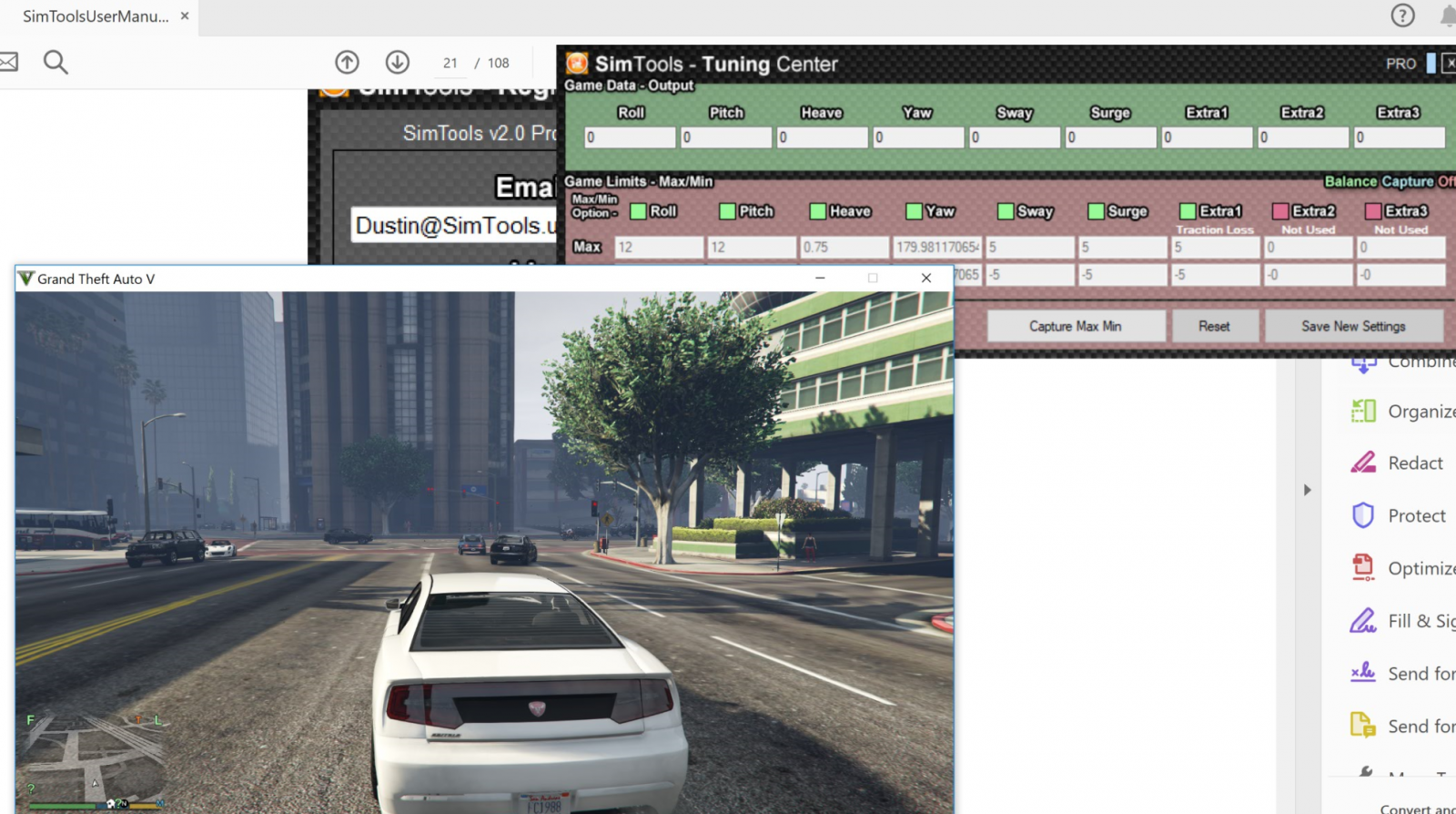Image resolution: width=1456 pixels, height=814 pixels.
Task: Click the Send for Signature icon
Action: 1363,673
